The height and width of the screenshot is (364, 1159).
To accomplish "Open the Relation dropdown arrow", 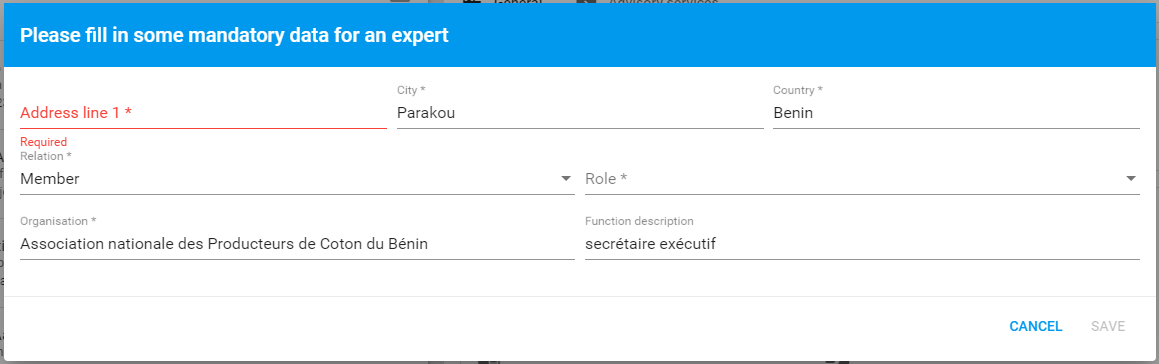I will (565, 179).
